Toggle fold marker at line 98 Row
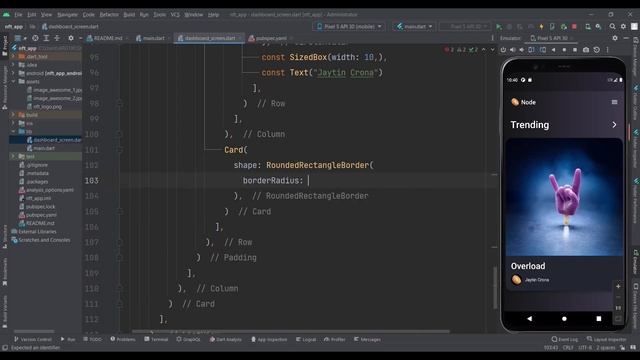 [x=120, y=103]
